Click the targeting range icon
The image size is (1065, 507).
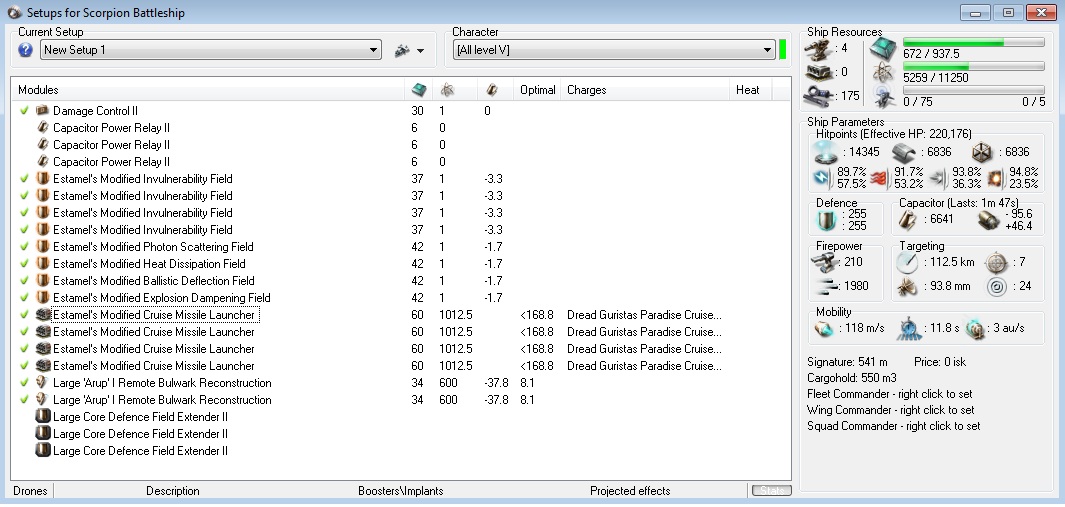(x=907, y=262)
